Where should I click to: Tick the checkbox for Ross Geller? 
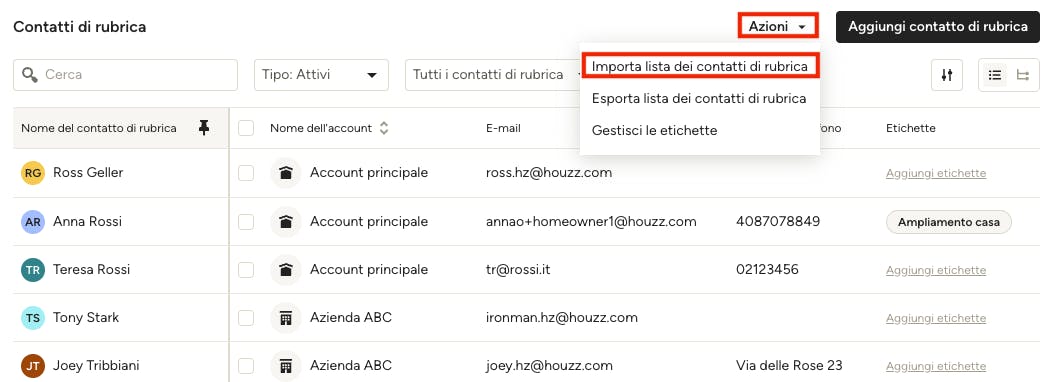pos(246,173)
